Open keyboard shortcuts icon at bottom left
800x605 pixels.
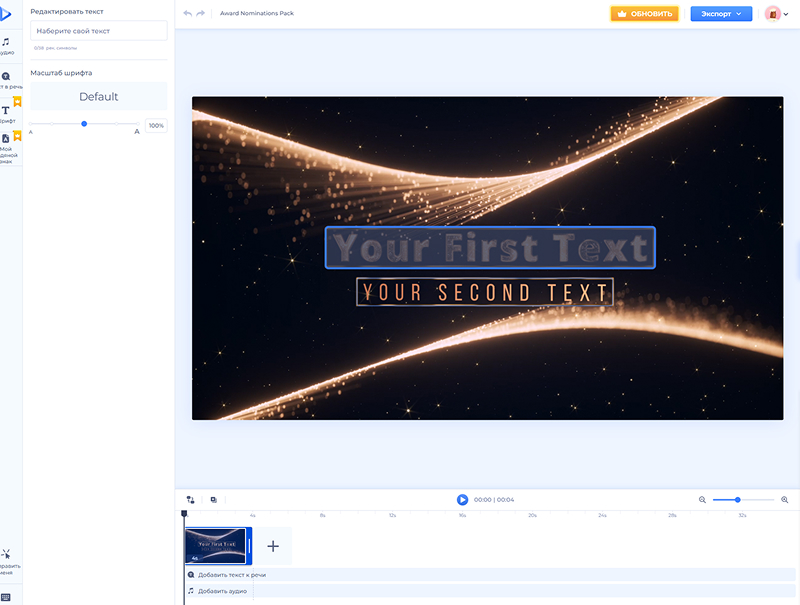click(6, 597)
